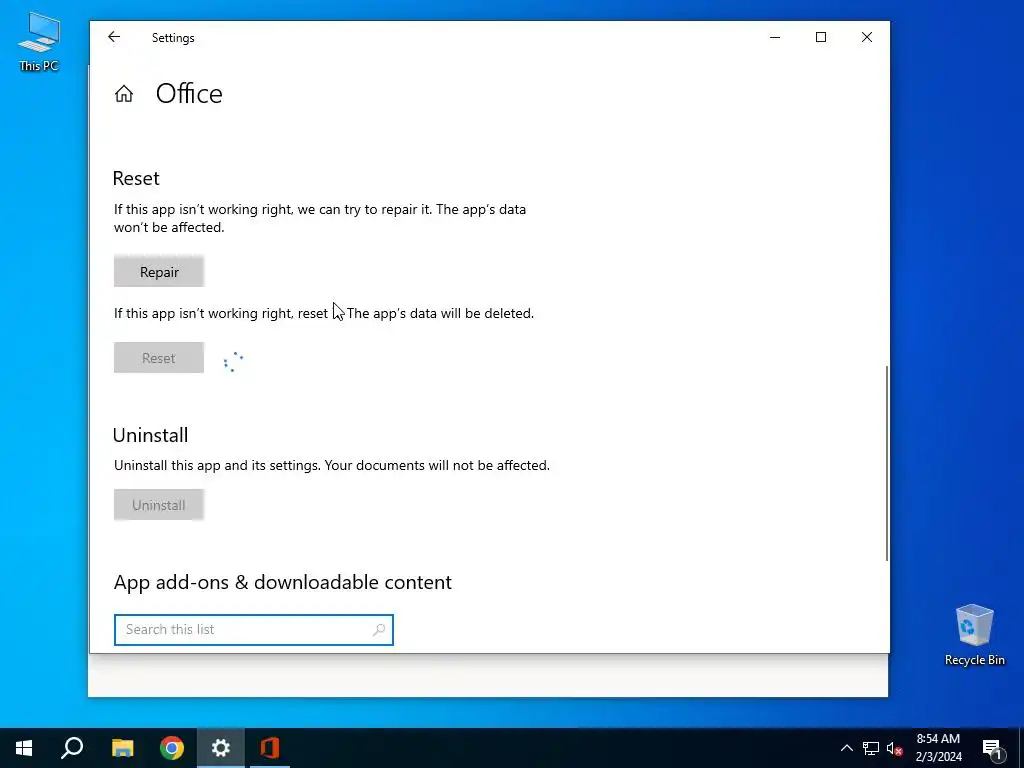Viewport: 1024px width, 768px height.
Task: Select the Recycle Bin desktop icon
Action: click(974, 635)
